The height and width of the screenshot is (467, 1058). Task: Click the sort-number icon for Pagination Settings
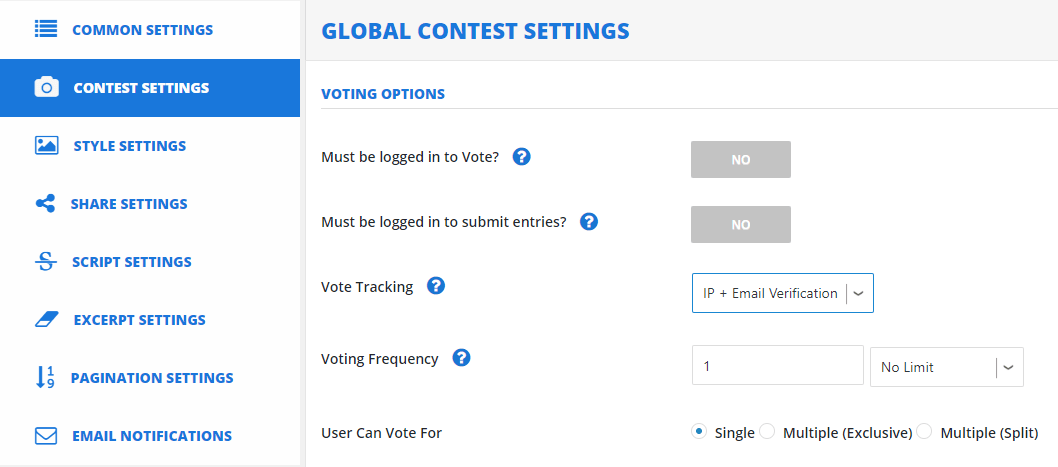point(45,378)
